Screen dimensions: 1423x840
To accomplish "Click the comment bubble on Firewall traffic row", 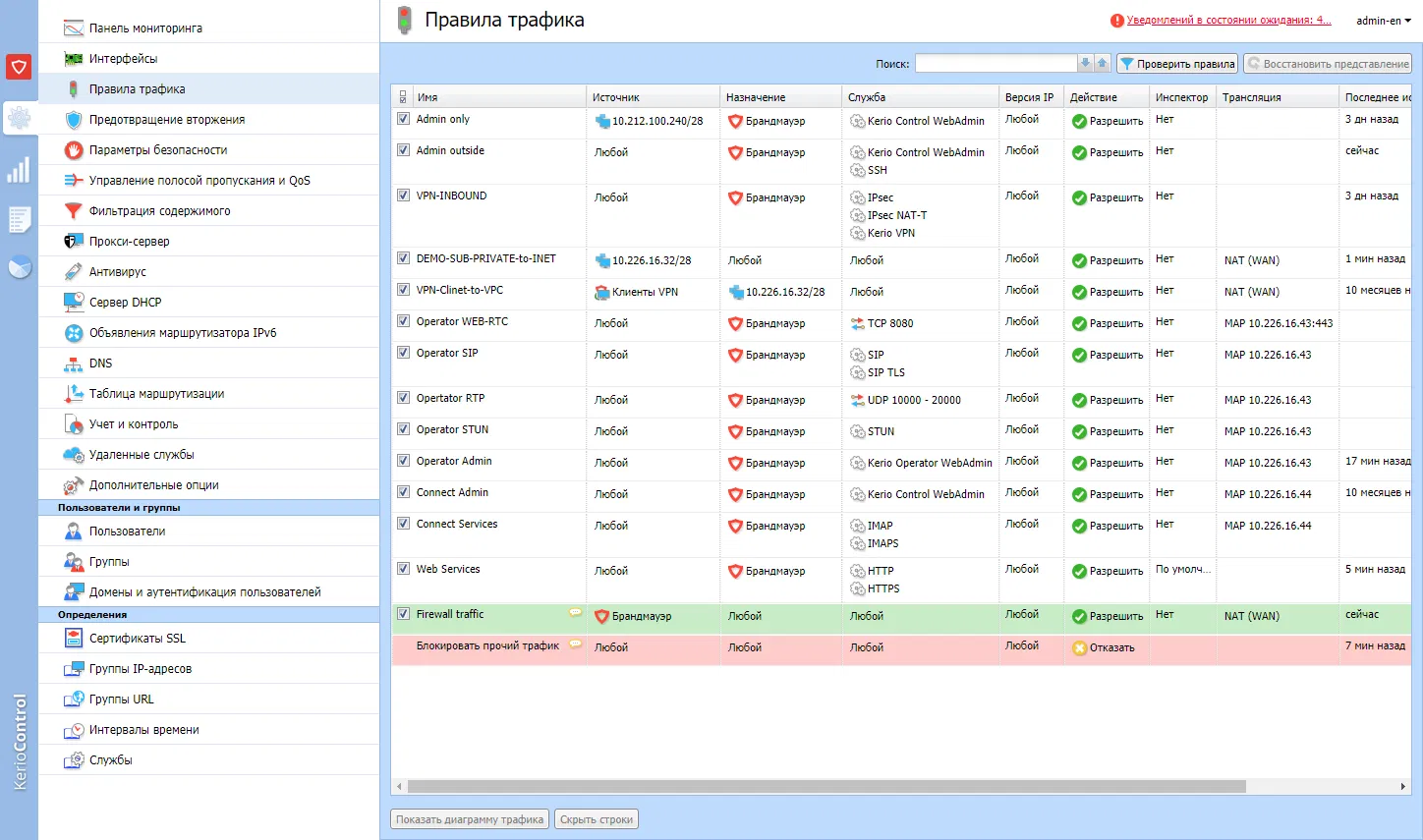I will (x=576, y=613).
